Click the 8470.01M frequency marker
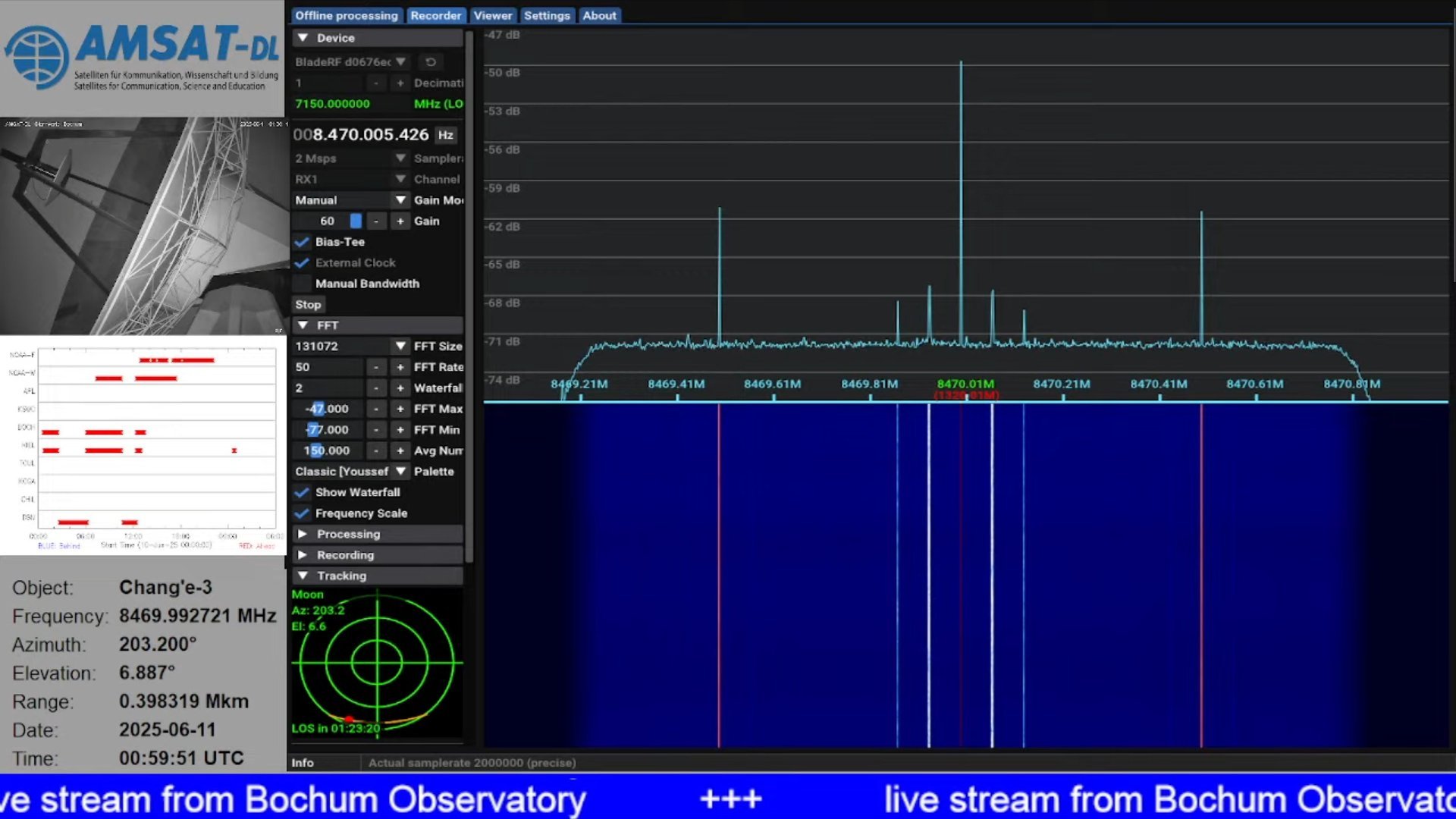 965,384
